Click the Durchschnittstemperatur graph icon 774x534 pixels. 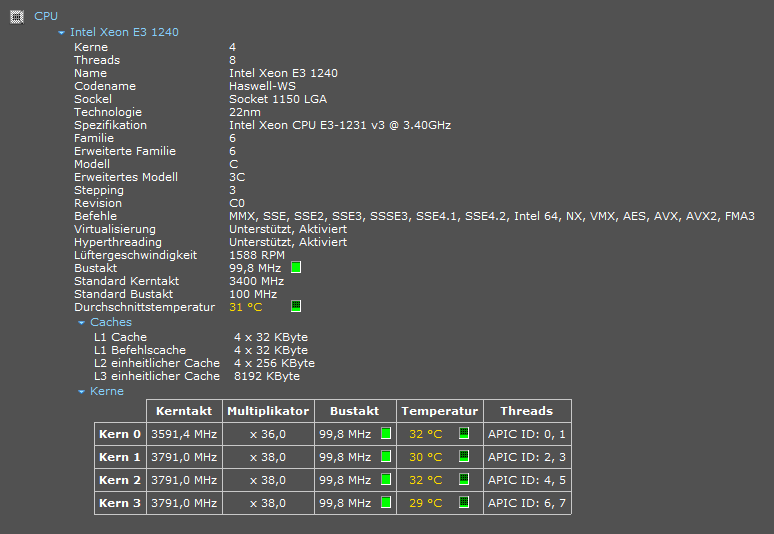coord(296,306)
